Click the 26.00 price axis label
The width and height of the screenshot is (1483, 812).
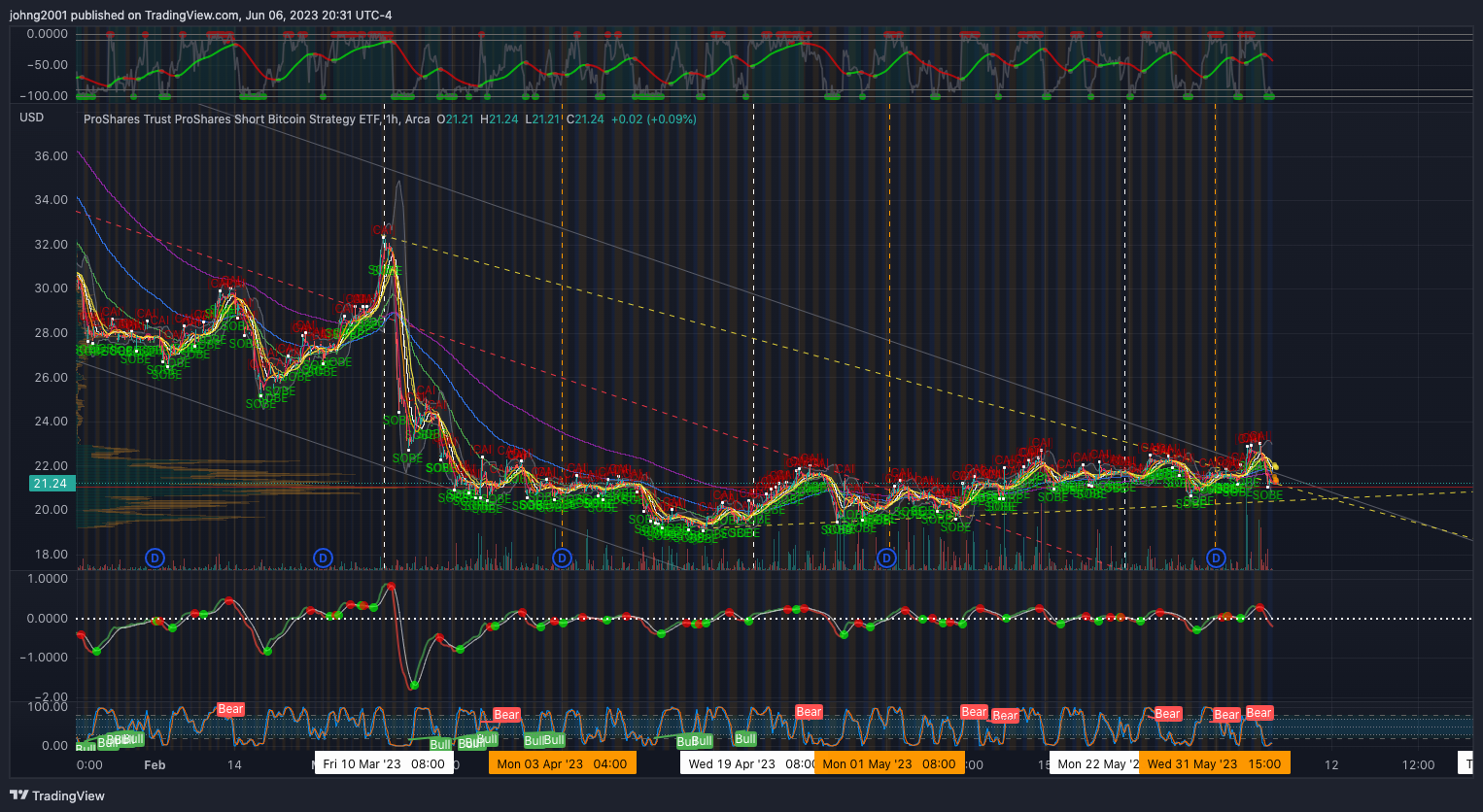tap(52, 378)
